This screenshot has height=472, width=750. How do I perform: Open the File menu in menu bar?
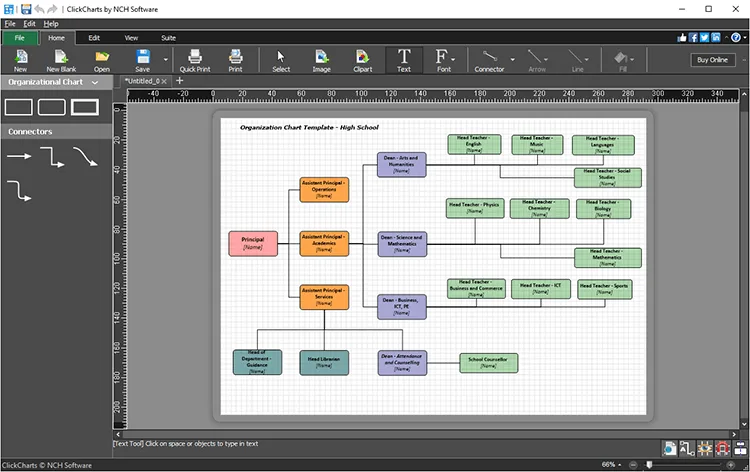10,23
